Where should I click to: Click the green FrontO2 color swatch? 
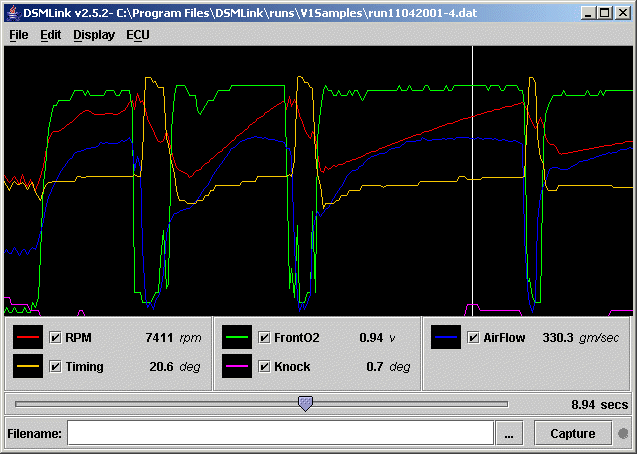click(x=237, y=338)
